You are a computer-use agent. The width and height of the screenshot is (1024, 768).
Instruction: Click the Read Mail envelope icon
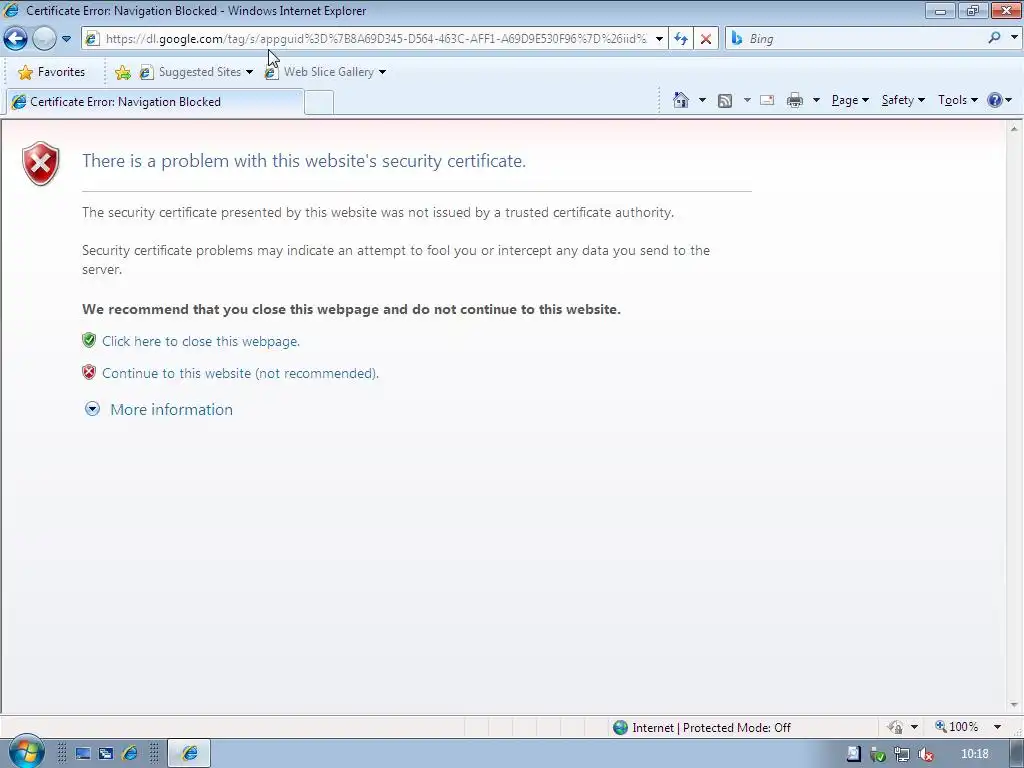pos(767,100)
